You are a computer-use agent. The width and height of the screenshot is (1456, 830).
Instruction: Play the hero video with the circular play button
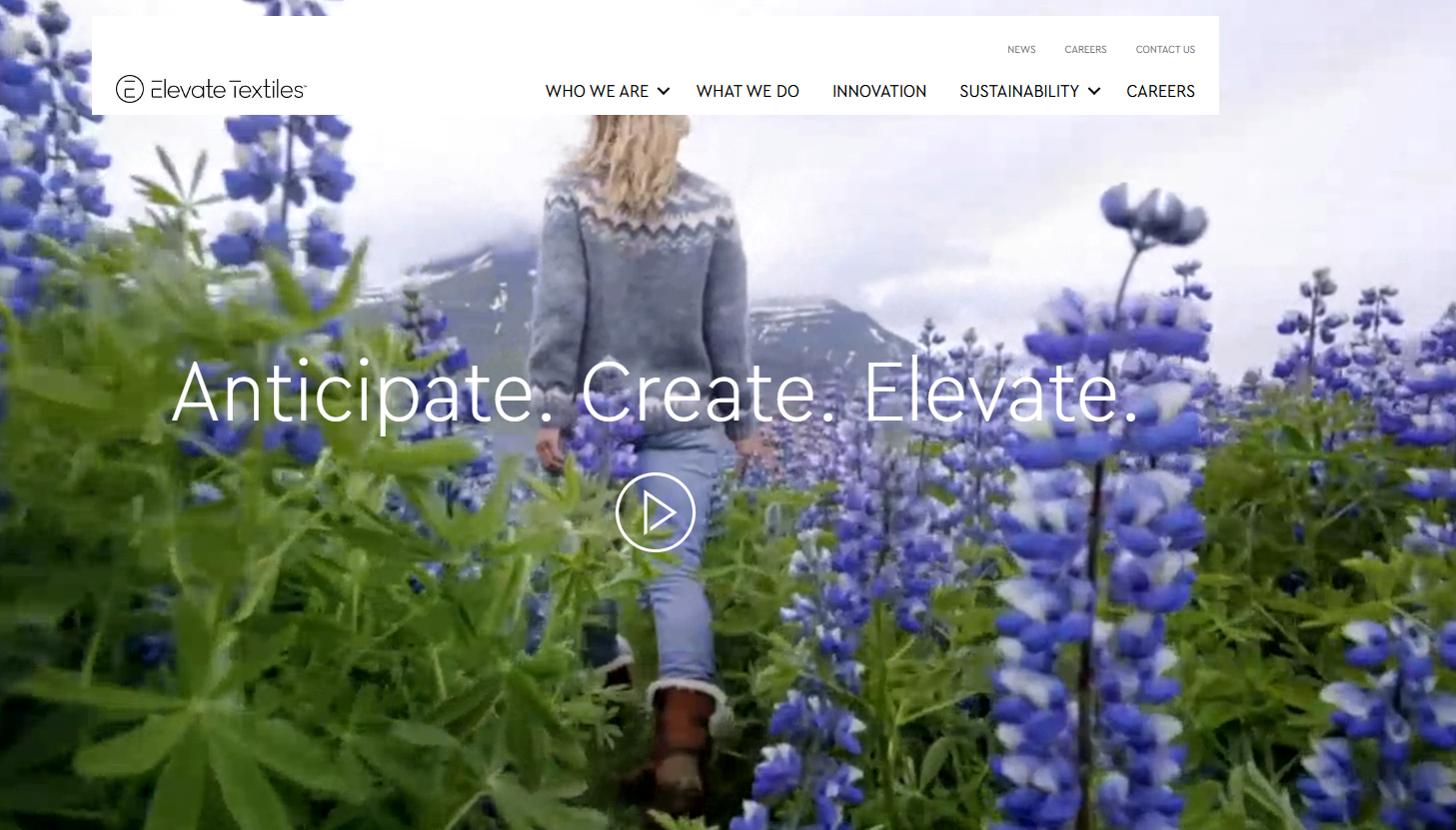tap(656, 512)
